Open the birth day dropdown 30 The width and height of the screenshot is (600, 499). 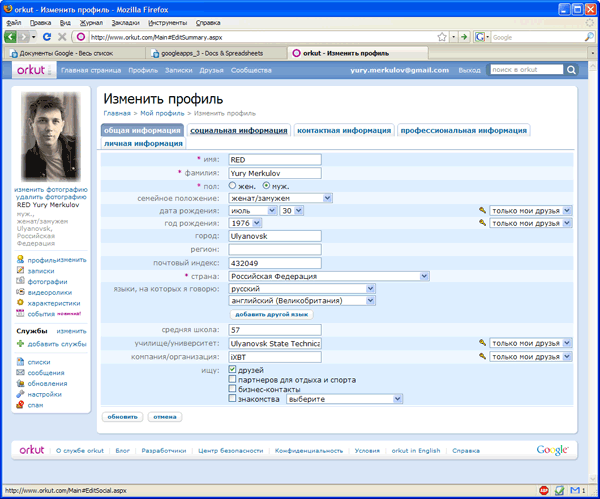pyautogui.click(x=292, y=210)
